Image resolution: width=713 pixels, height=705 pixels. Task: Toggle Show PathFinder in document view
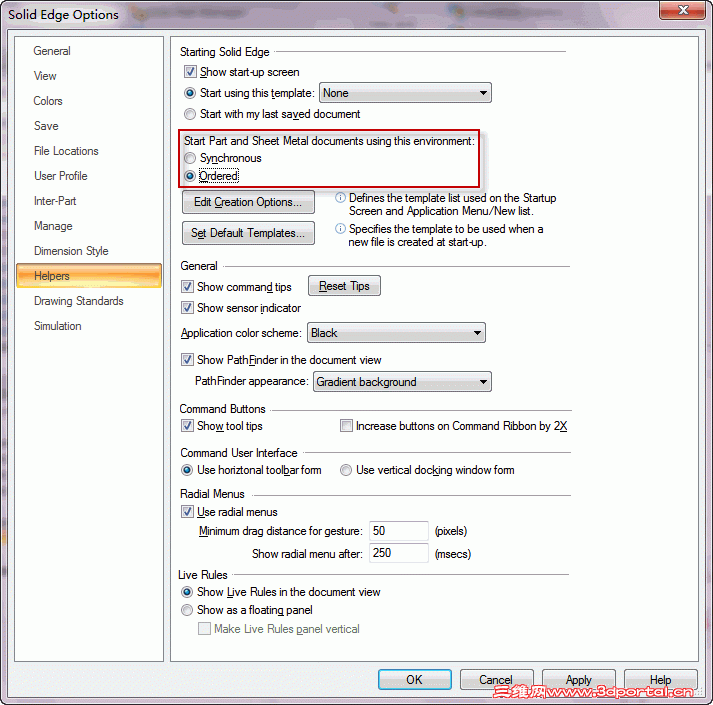click(x=187, y=360)
